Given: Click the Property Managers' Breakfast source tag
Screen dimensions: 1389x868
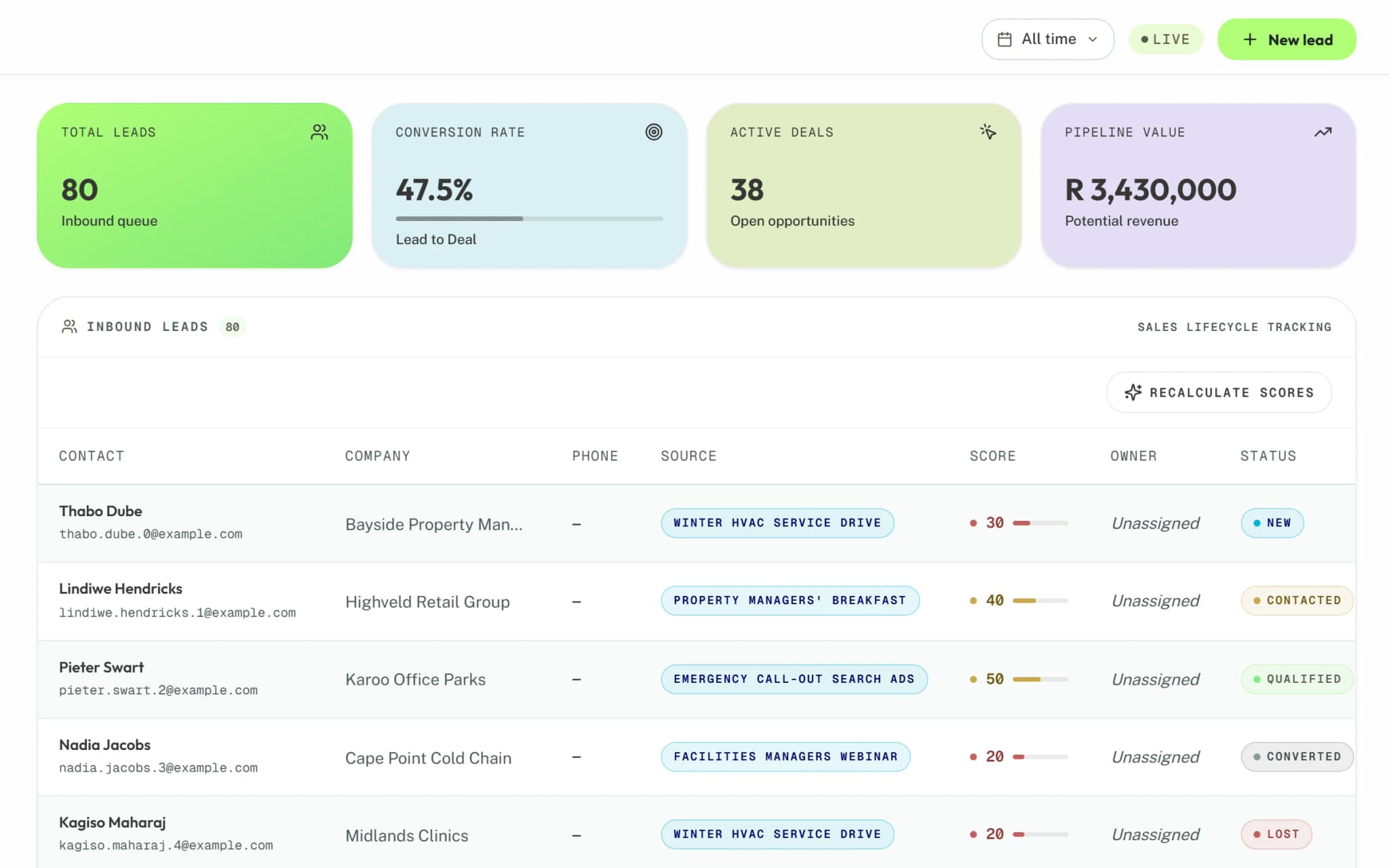Looking at the screenshot, I should pos(790,601).
